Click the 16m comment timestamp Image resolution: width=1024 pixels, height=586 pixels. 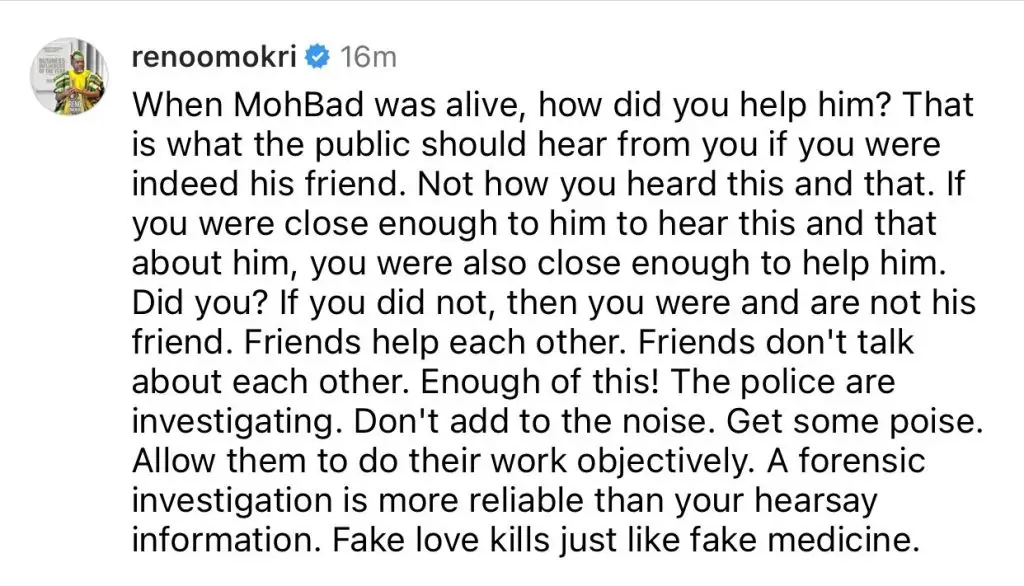[x=368, y=58]
